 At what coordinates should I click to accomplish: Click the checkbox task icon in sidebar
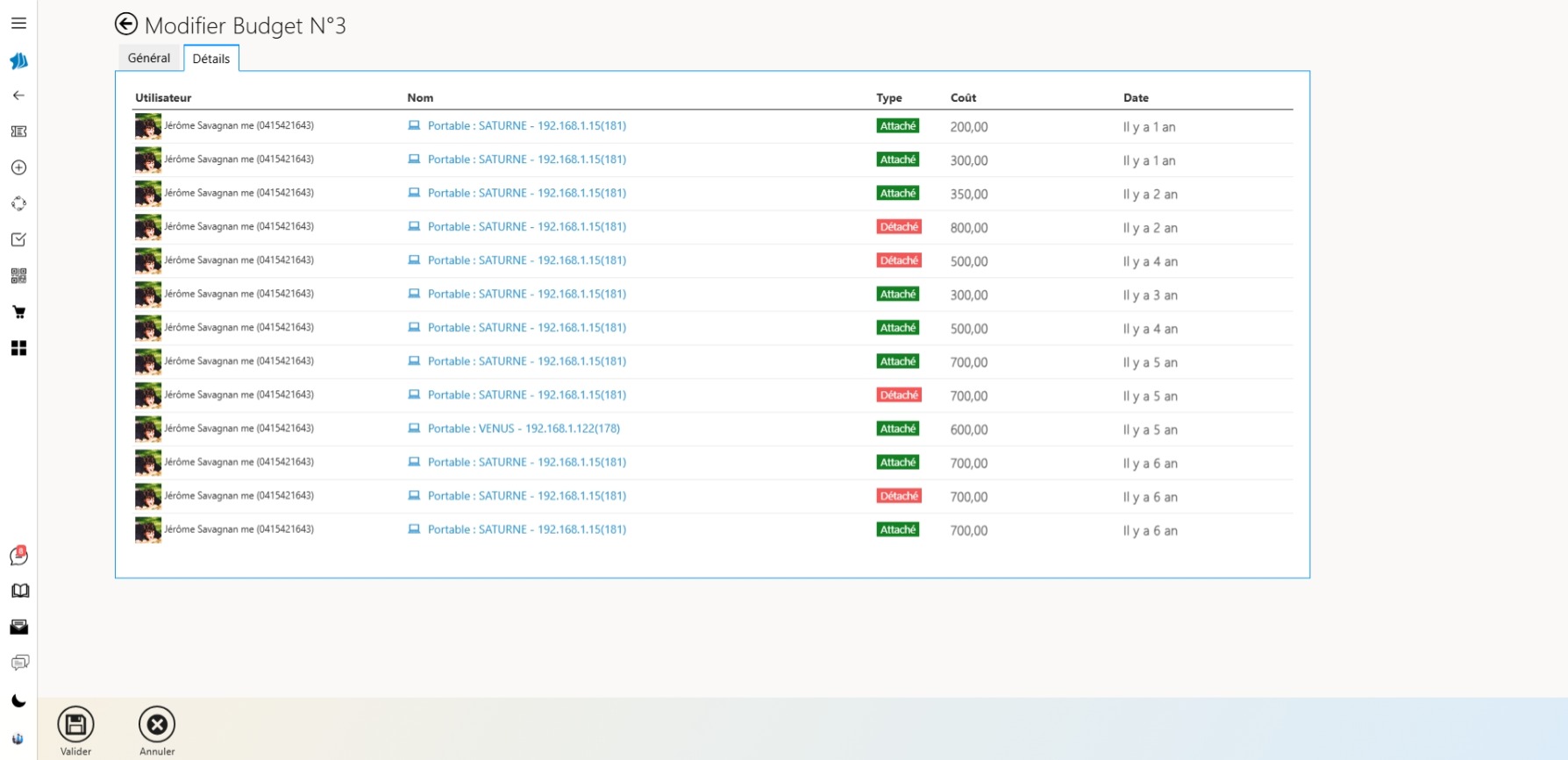click(18, 239)
